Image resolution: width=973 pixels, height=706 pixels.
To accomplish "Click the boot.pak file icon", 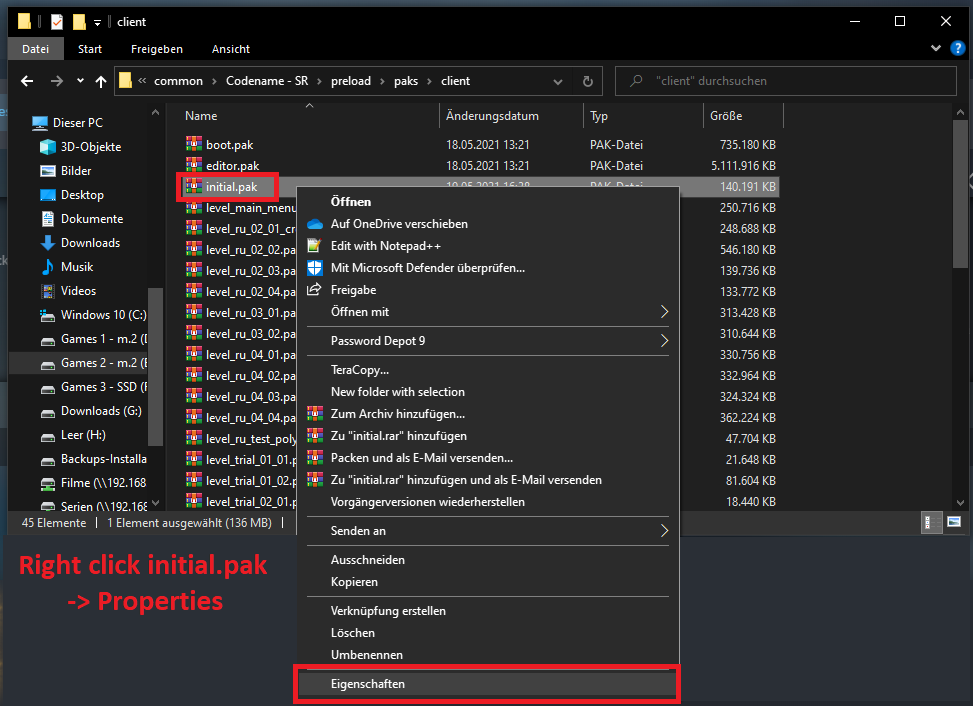I will point(194,145).
